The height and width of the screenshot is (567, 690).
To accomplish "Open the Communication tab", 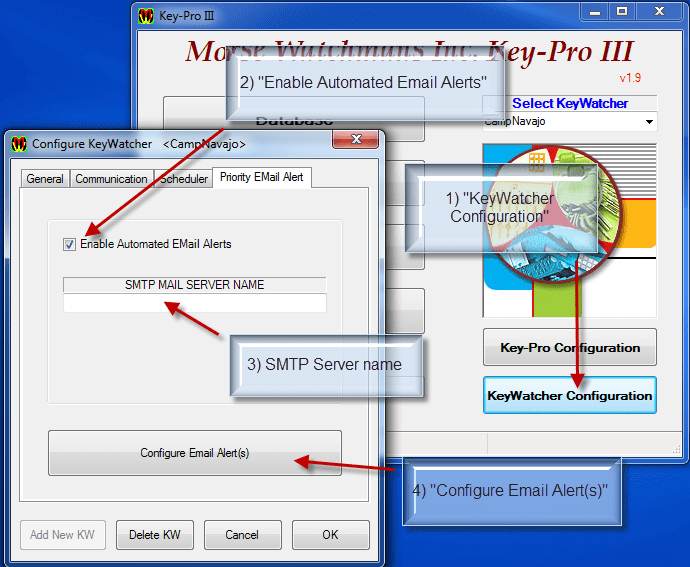I will point(111,179).
